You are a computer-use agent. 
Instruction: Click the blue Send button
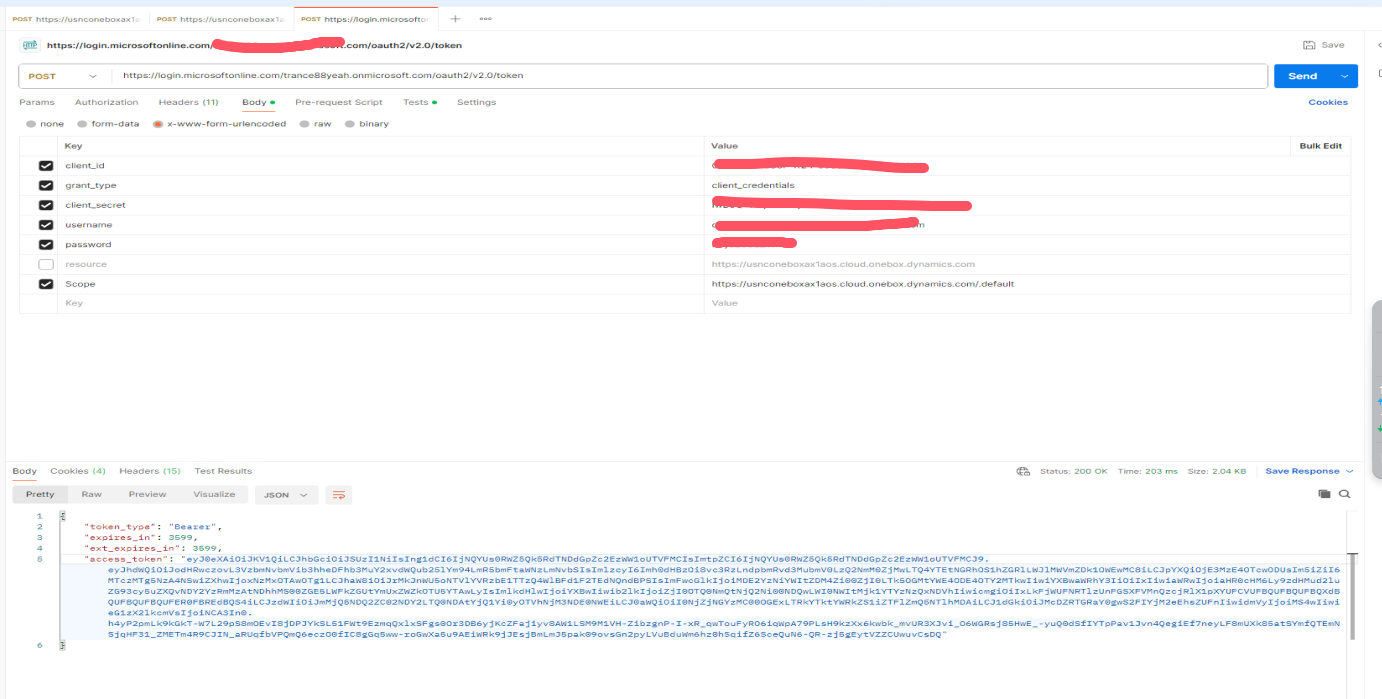point(1303,76)
